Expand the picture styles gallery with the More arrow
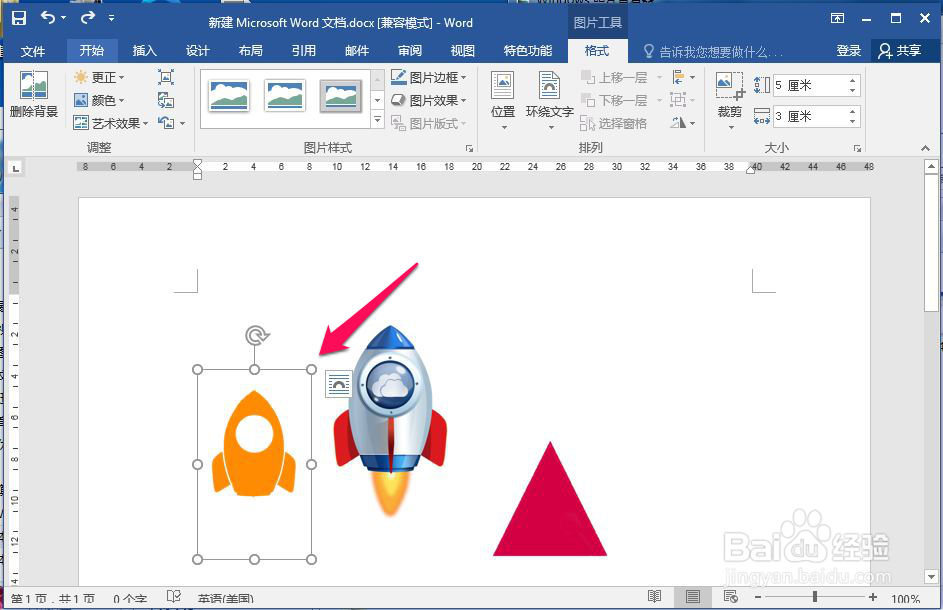943x610 pixels. coord(378,120)
